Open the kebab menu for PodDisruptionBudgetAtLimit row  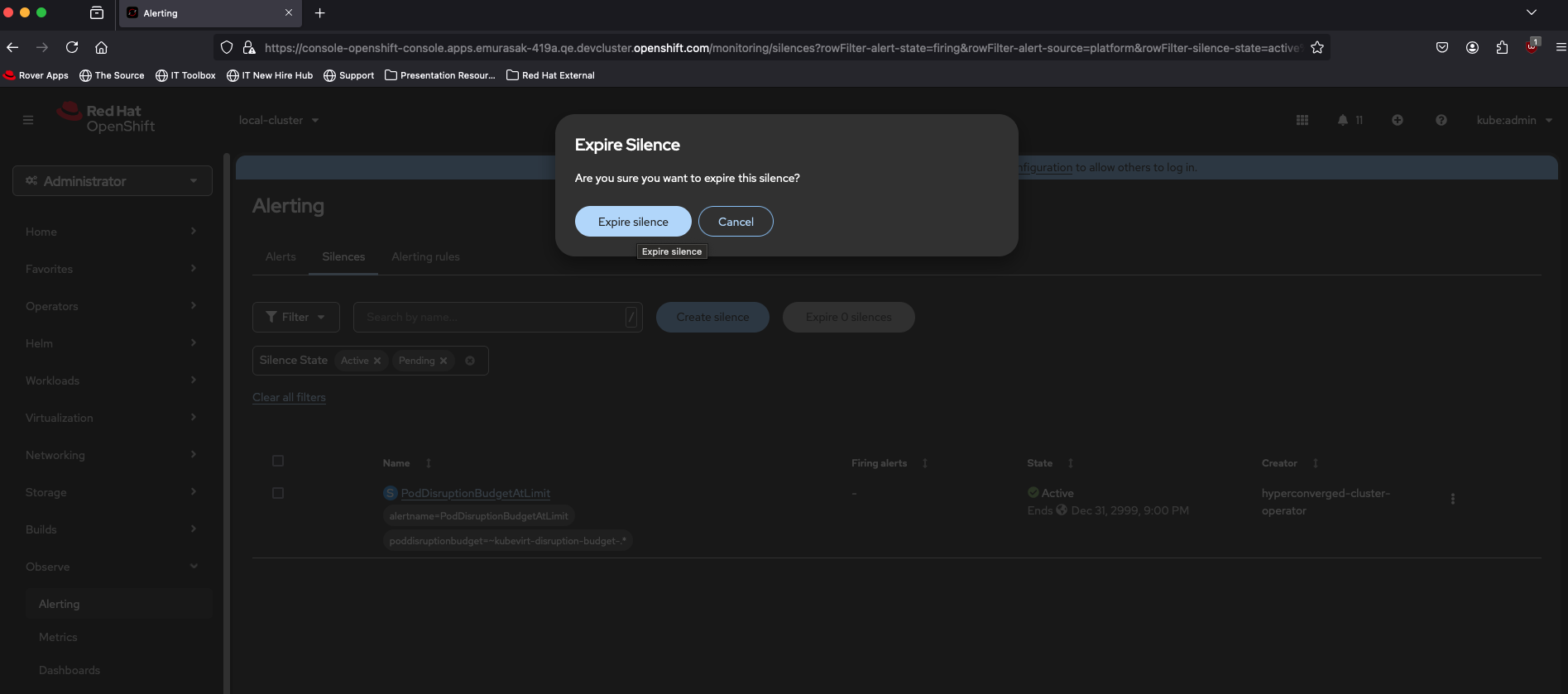coord(1453,499)
